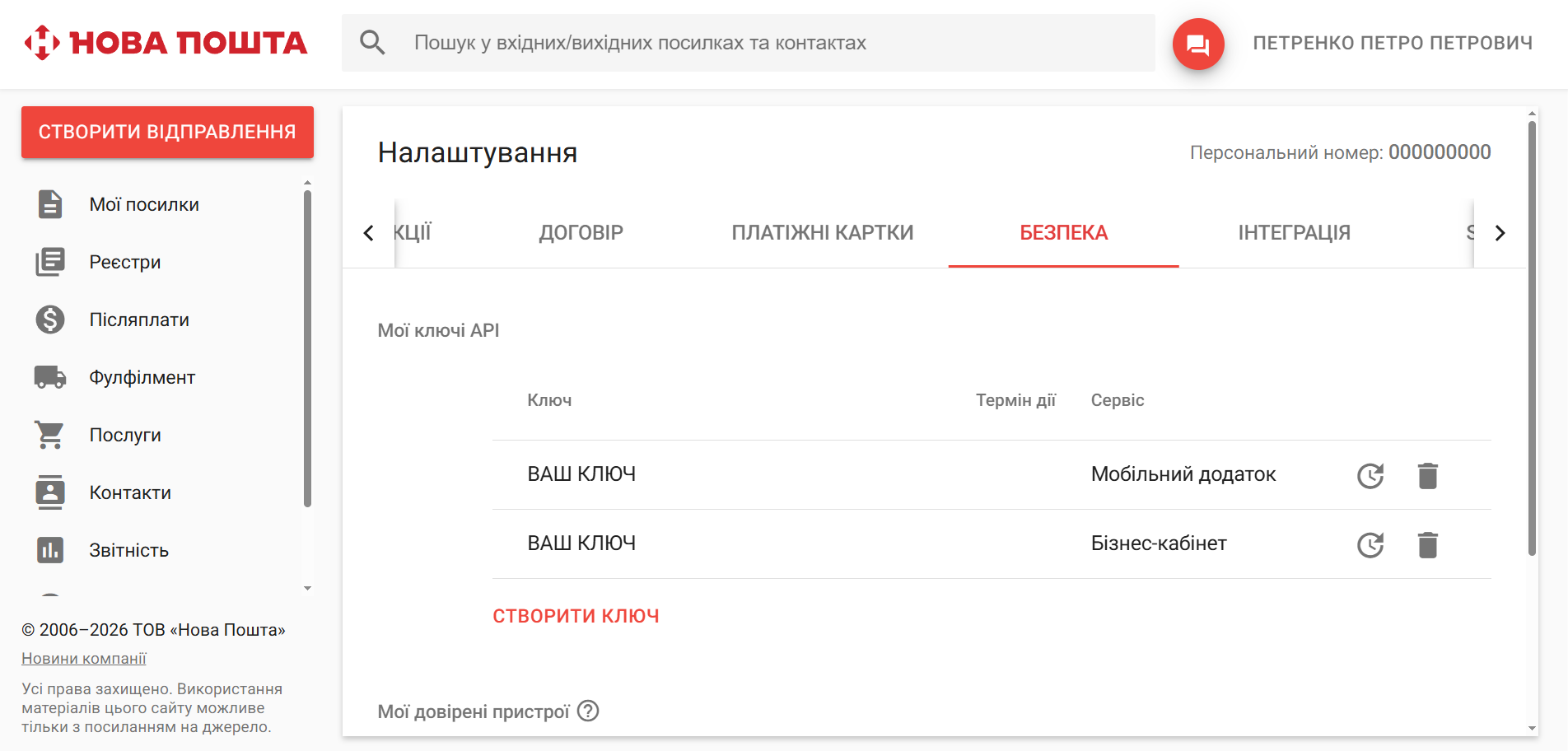Open the Платіжні картки tab

pyautogui.click(x=822, y=233)
